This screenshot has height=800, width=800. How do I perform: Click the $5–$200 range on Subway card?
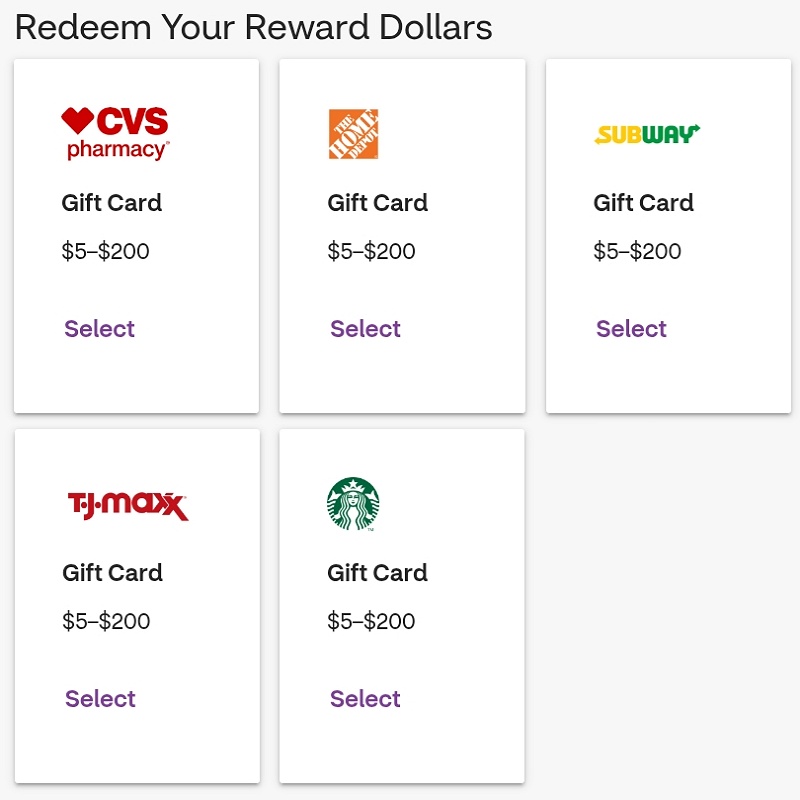pyautogui.click(x=637, y=251)
